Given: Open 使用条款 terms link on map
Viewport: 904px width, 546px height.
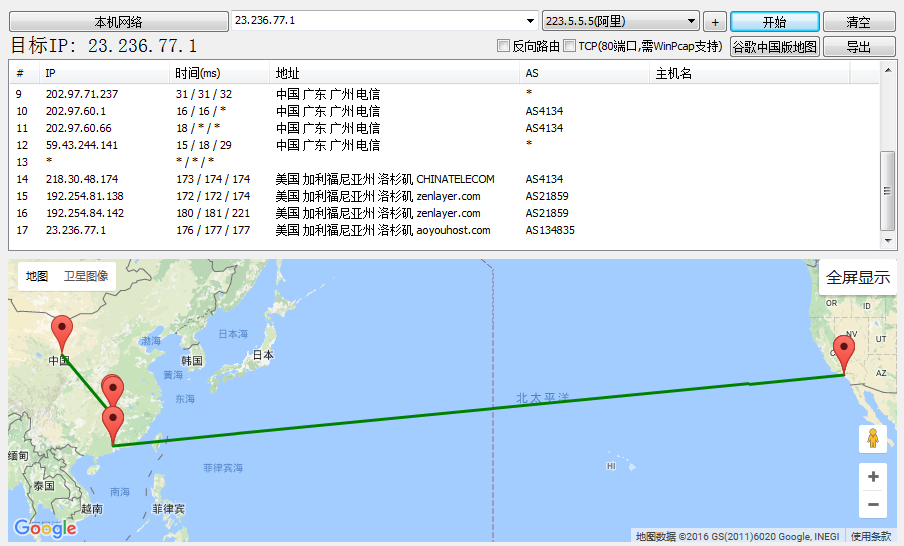Looking at the screenshot, I should coord(870,537).
